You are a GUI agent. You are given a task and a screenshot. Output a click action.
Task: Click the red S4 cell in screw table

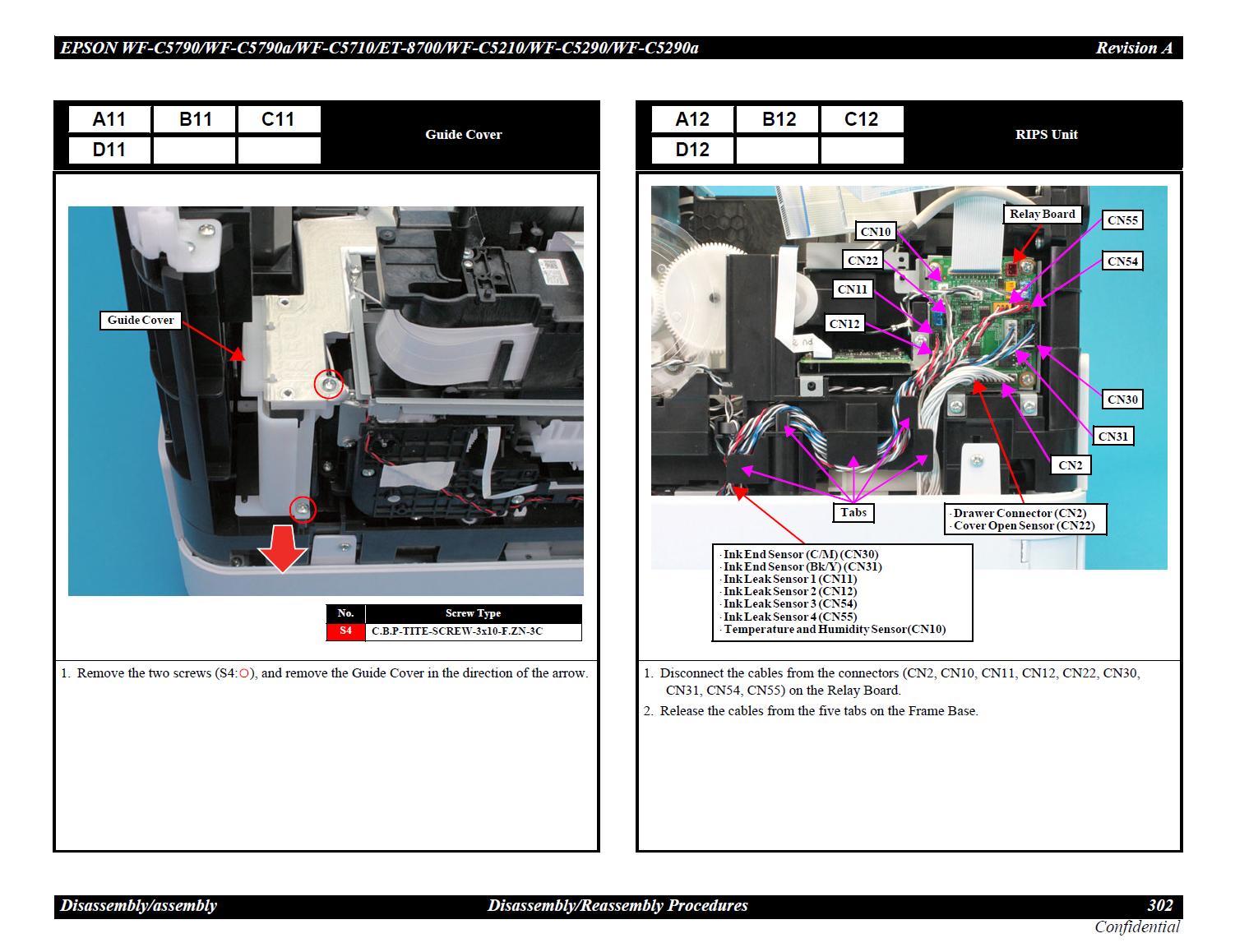point(346,631)
